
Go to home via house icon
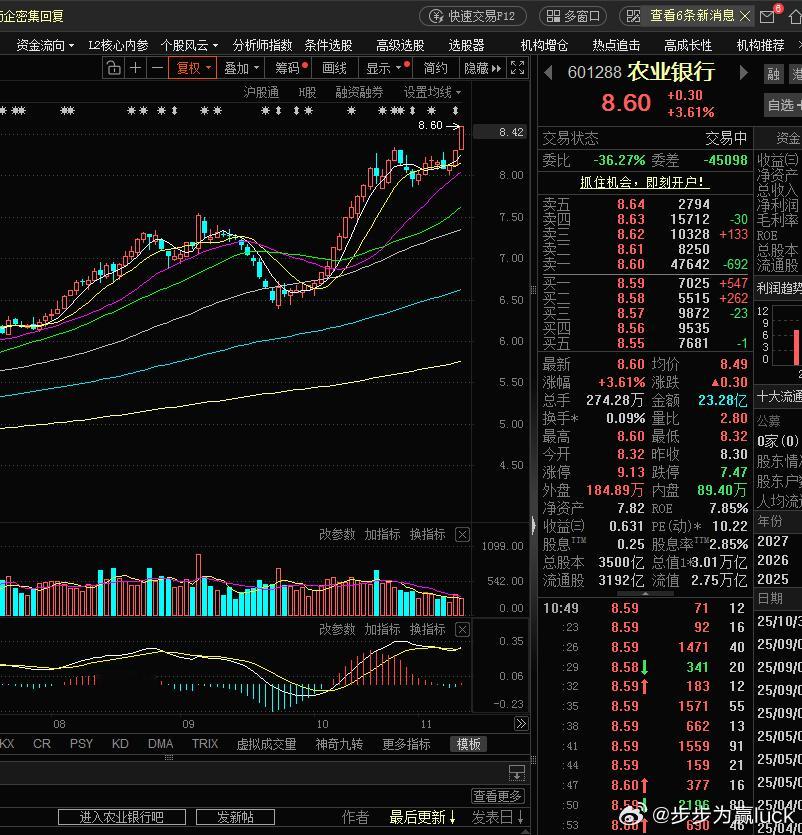pyautogui.click(x=795, y=17)
